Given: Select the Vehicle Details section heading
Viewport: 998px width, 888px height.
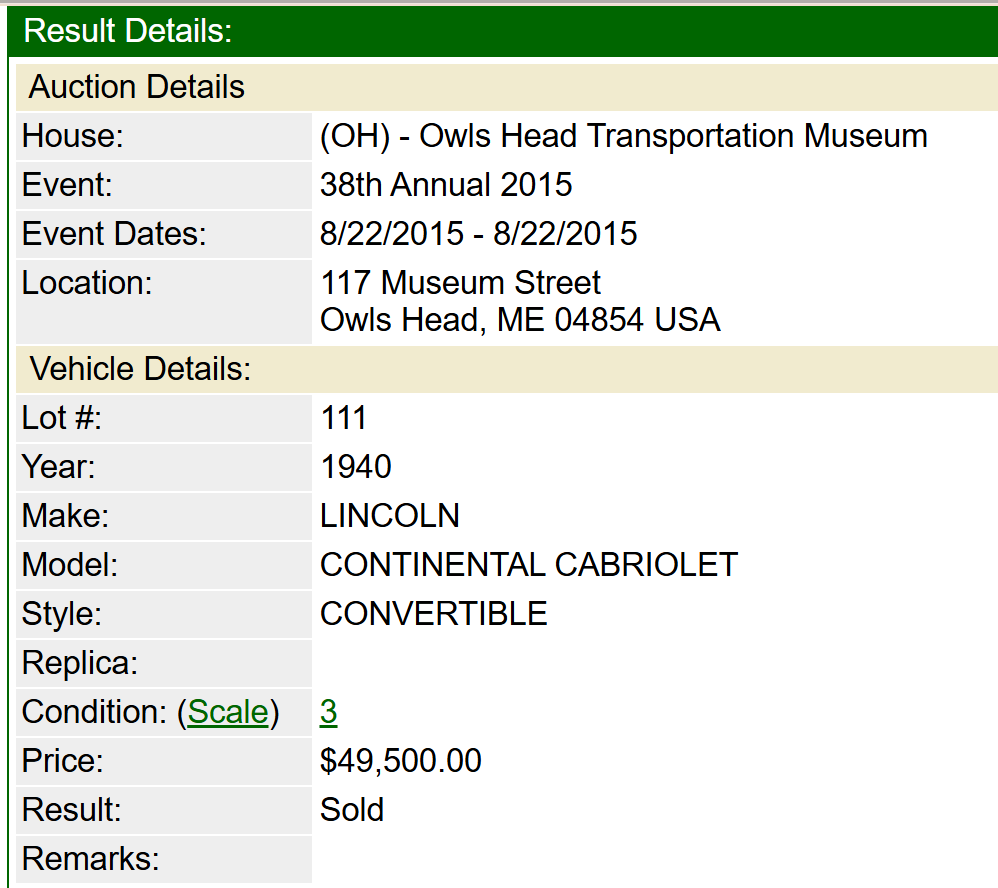Looking at the screenshot, I should 140,369.
